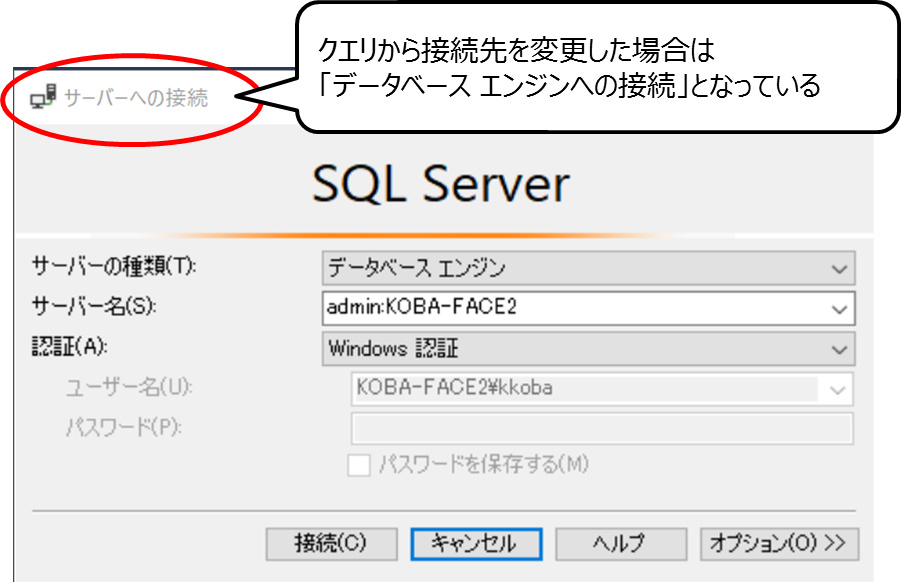Click the server connection icon in title bar

coord(43,97)
